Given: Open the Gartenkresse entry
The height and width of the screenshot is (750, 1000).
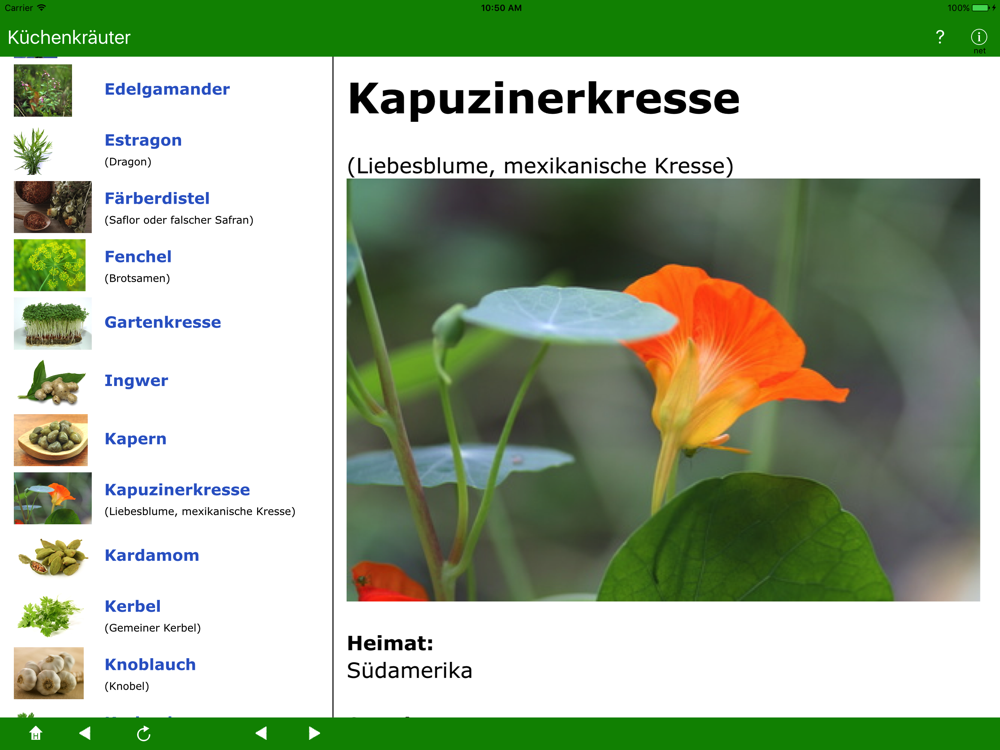Looking at the screenshot, I should pos(162,322).
